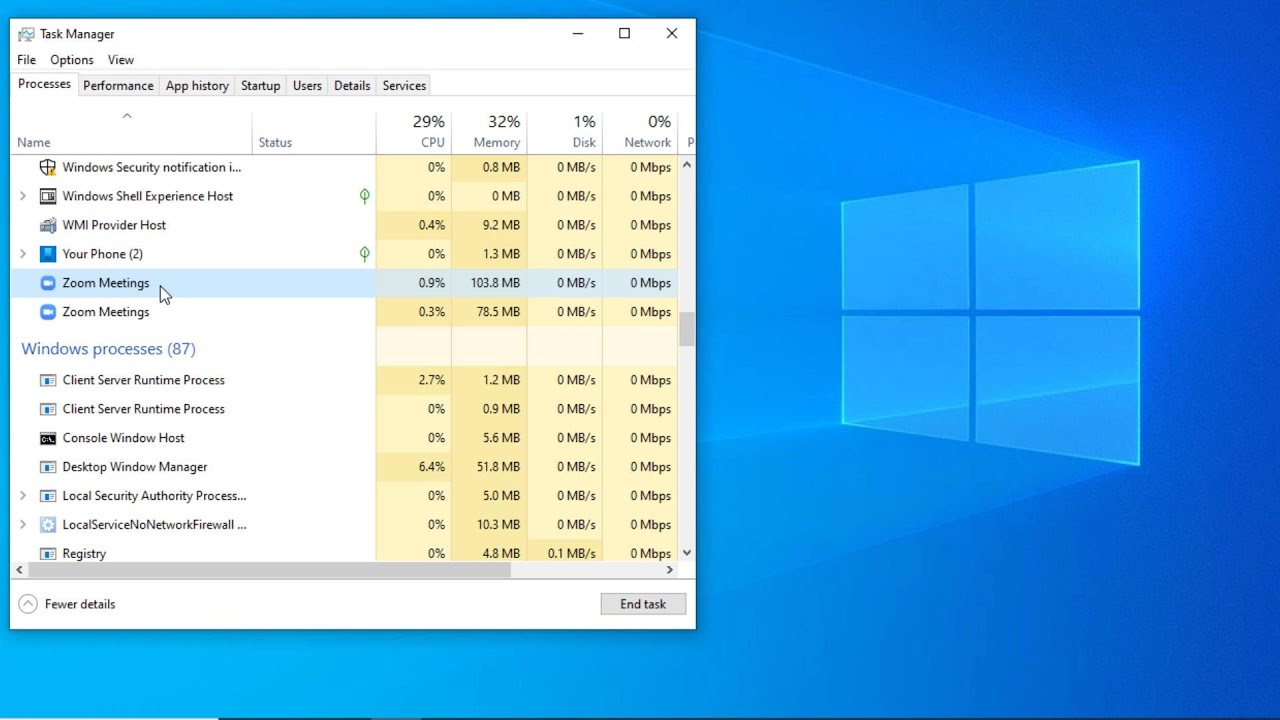Click the vertical scrollbar thumb

pyautogui.click(x=686, y=329)
